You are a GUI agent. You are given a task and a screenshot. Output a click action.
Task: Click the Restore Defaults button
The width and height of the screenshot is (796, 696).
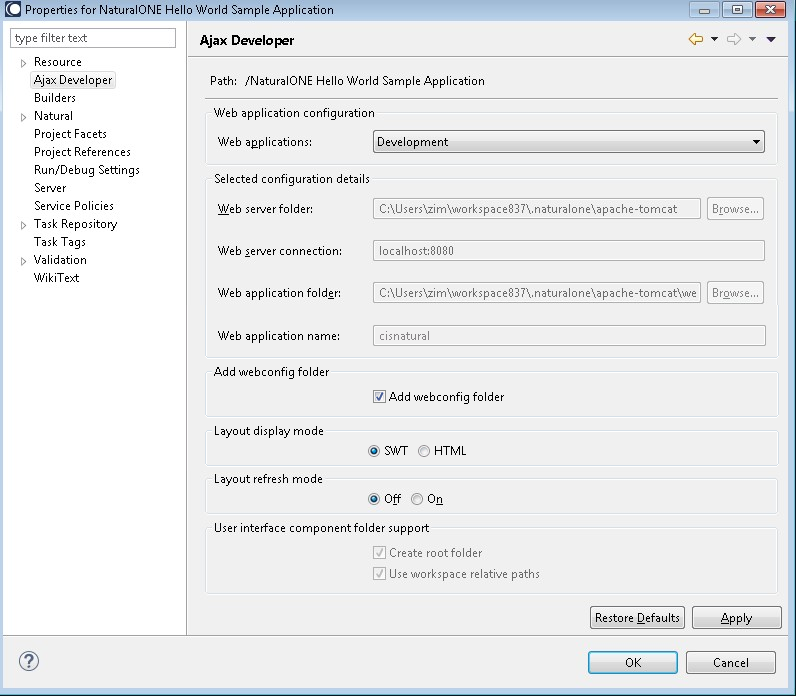(x=638, y=618)
